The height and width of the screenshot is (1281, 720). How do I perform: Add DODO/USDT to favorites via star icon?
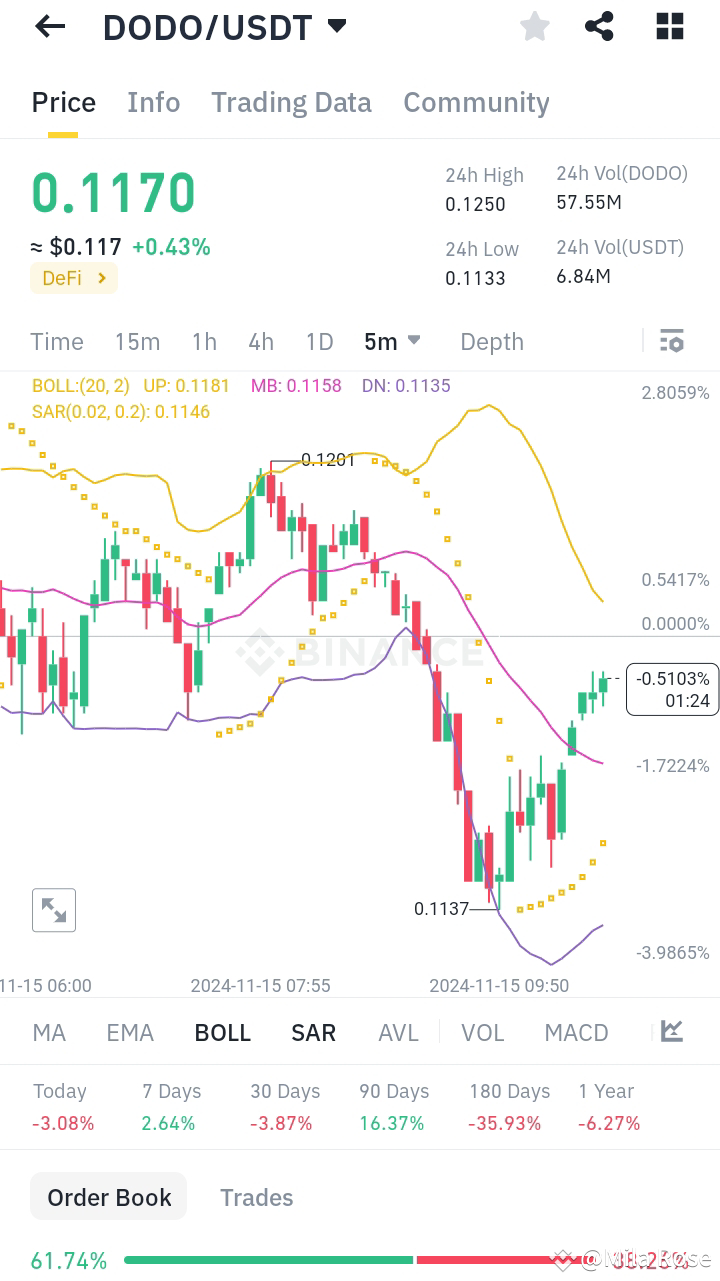pos(534,26)
